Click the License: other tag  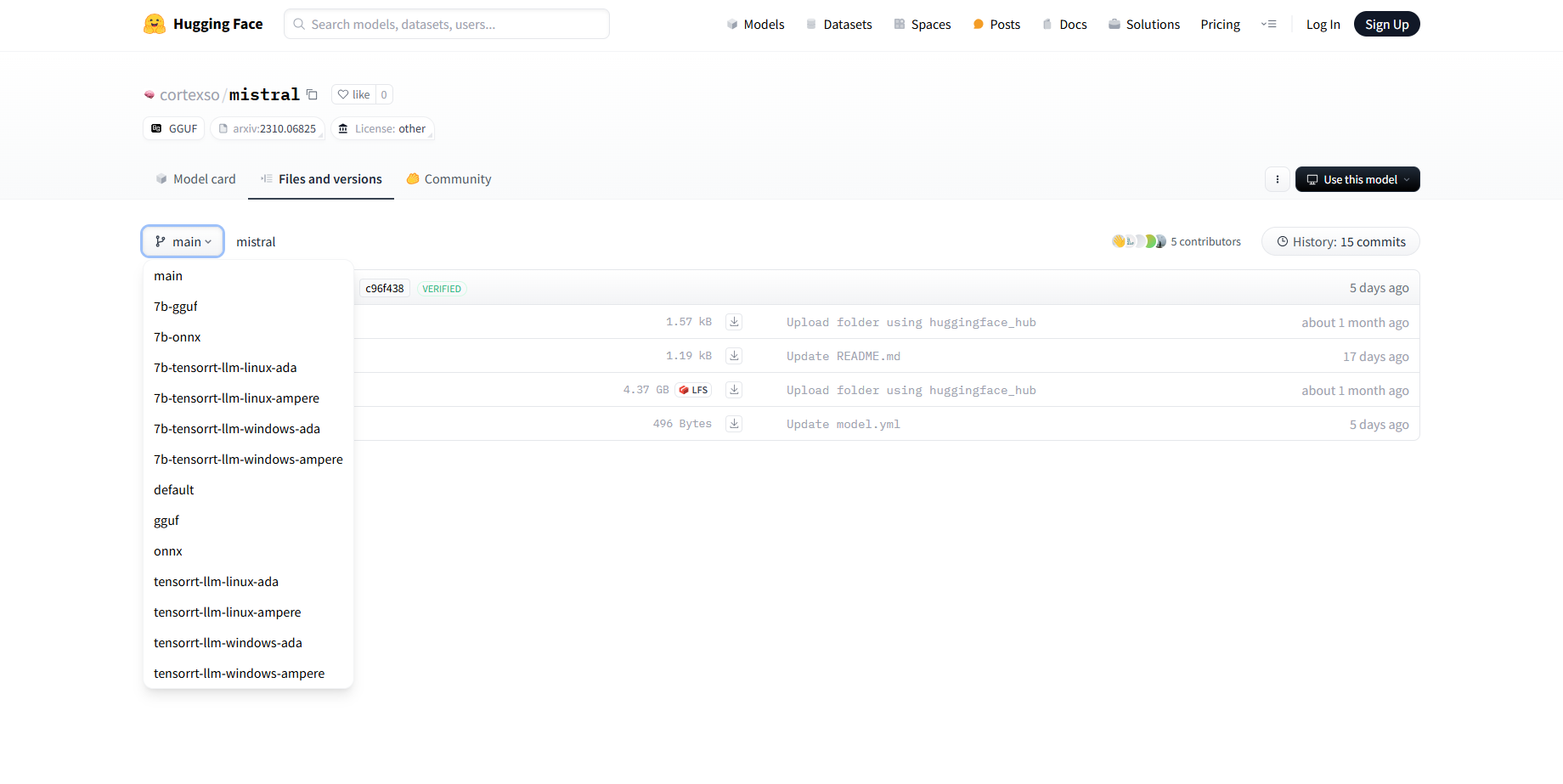pyautogui.click(x=382, y=128)
